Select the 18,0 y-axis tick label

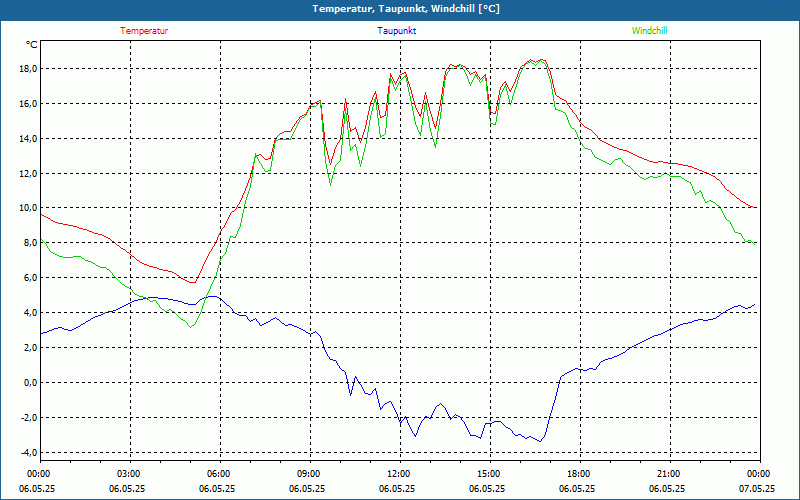coord(27,69)
